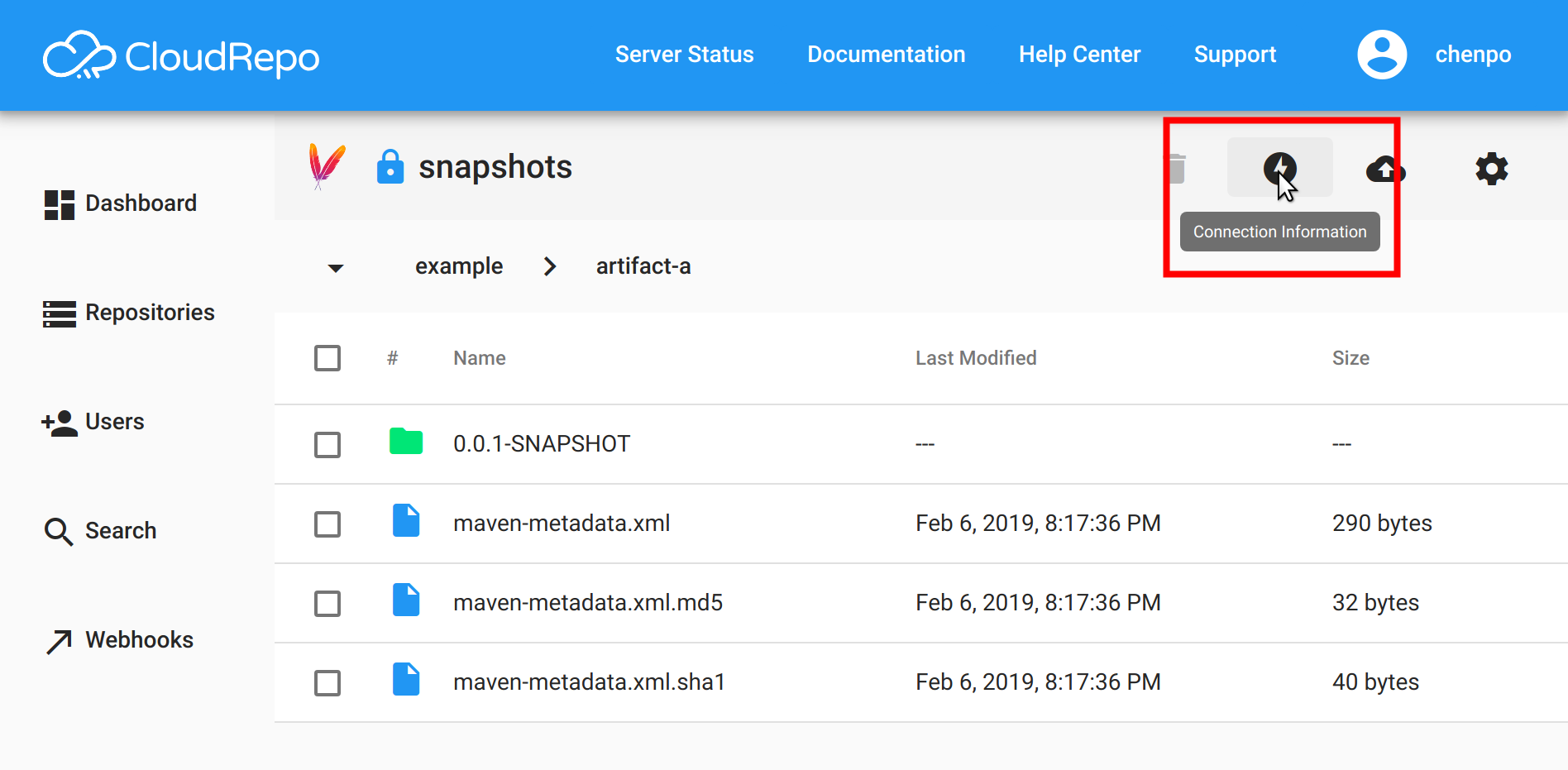Click the blue lock icon beside snapshots
This screenshot has height=770, width=1568.
(x=390, y=166)
